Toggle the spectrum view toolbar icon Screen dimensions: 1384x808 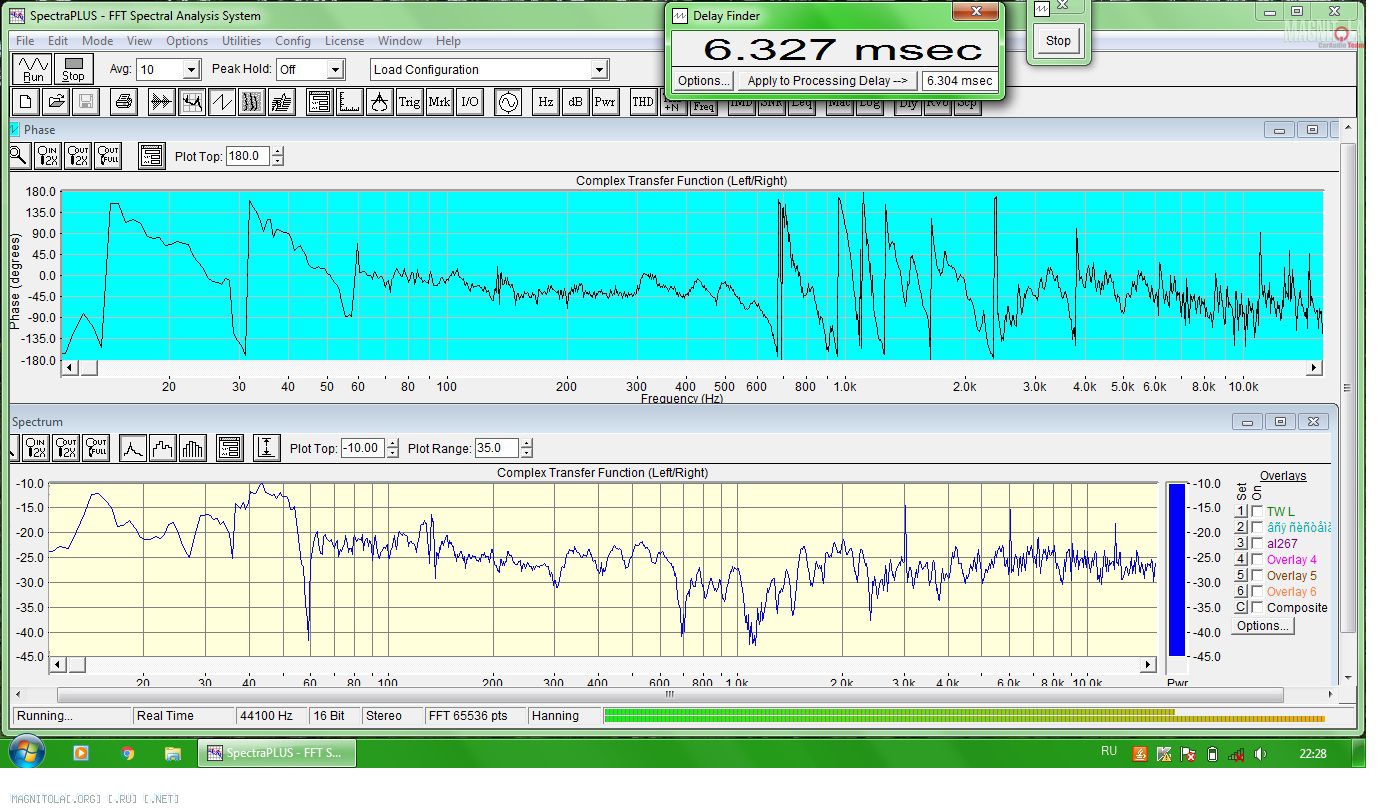[192, 101]
